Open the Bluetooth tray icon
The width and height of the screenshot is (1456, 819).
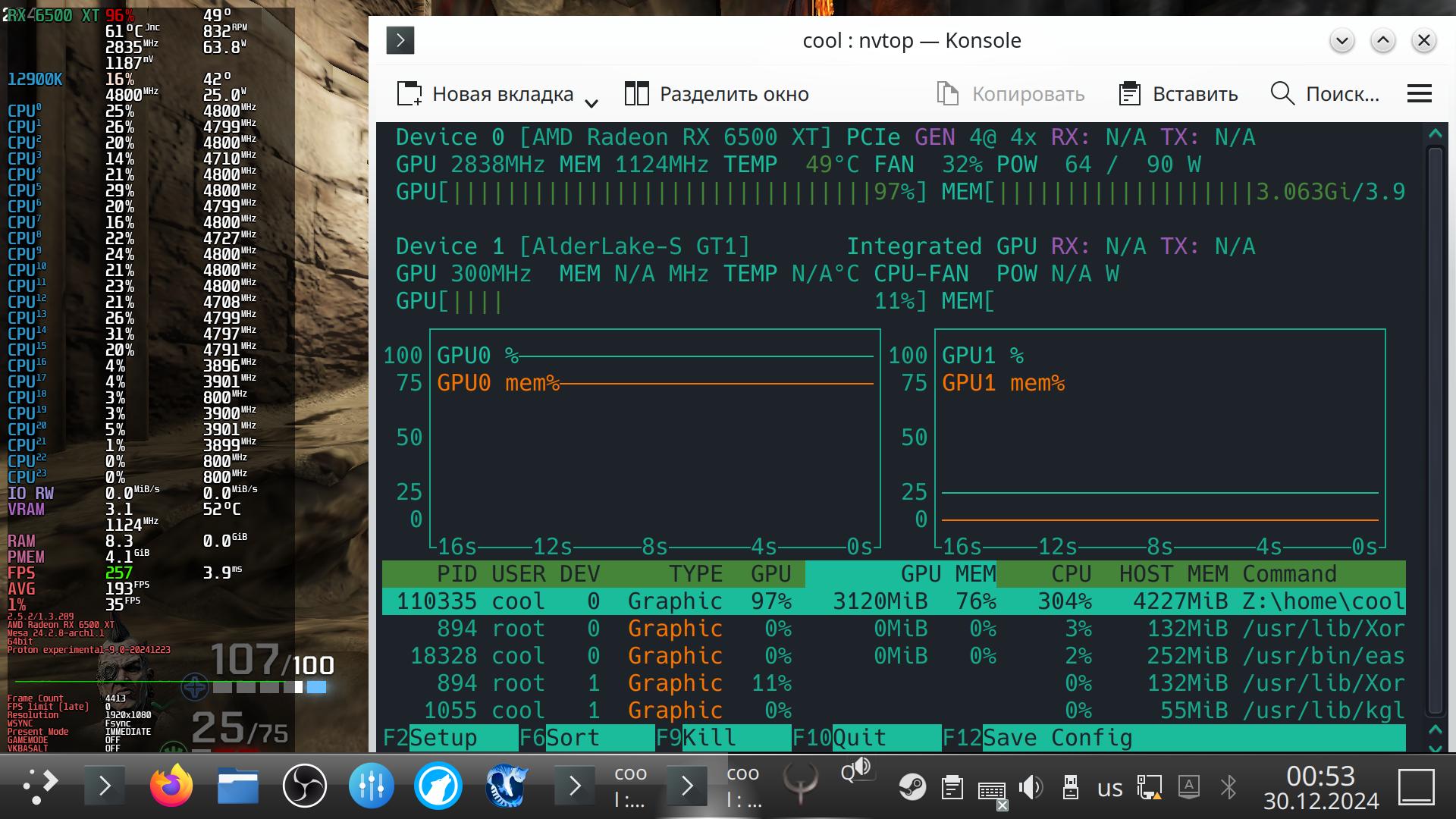1228,788
